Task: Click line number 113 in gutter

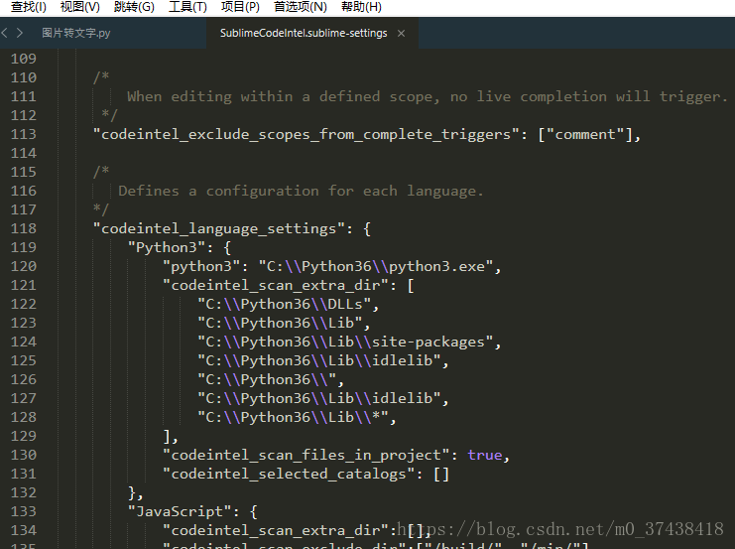Action: pos(23,134)
